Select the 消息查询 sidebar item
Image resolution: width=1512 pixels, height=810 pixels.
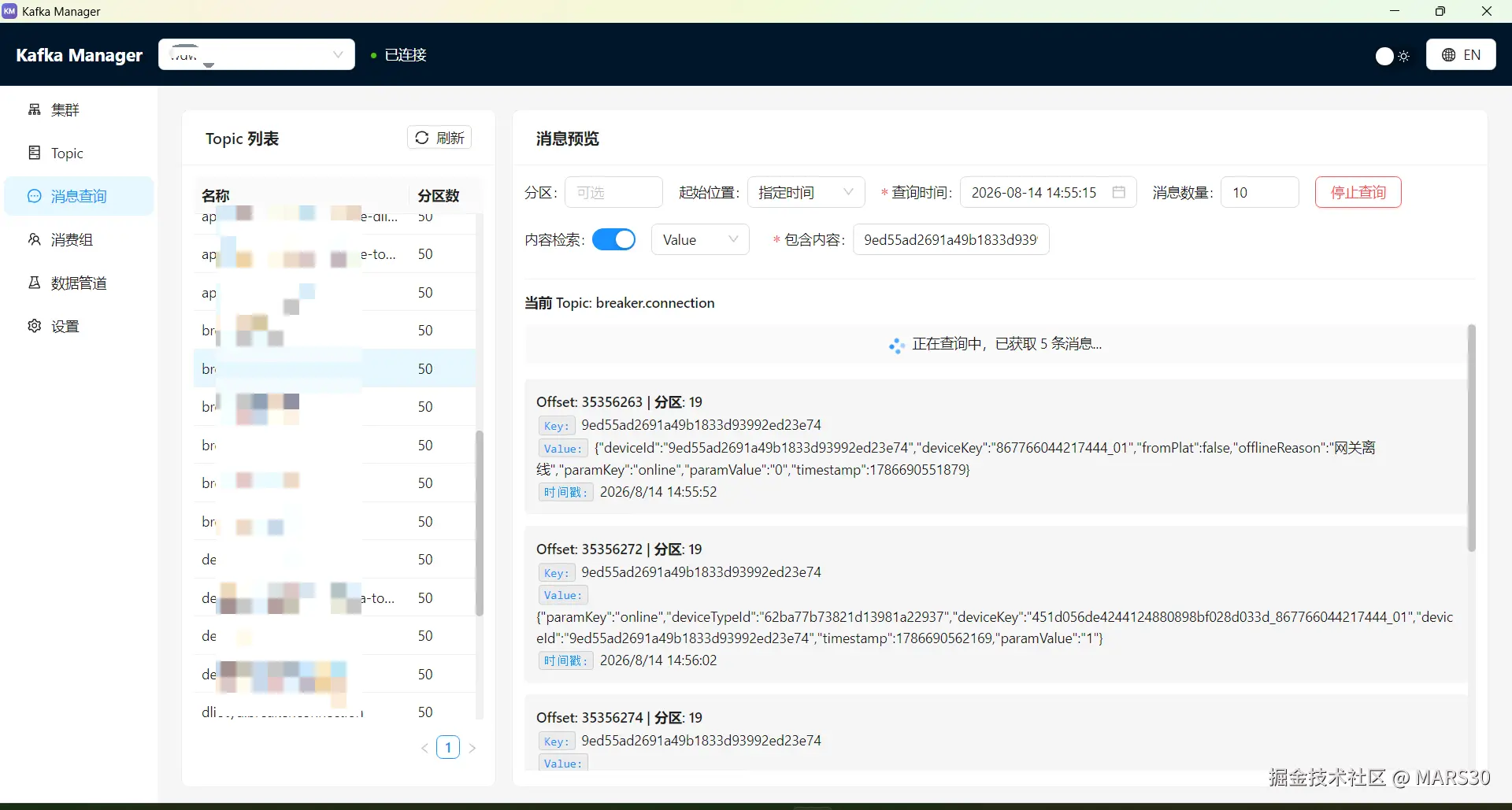click(79, 196)
